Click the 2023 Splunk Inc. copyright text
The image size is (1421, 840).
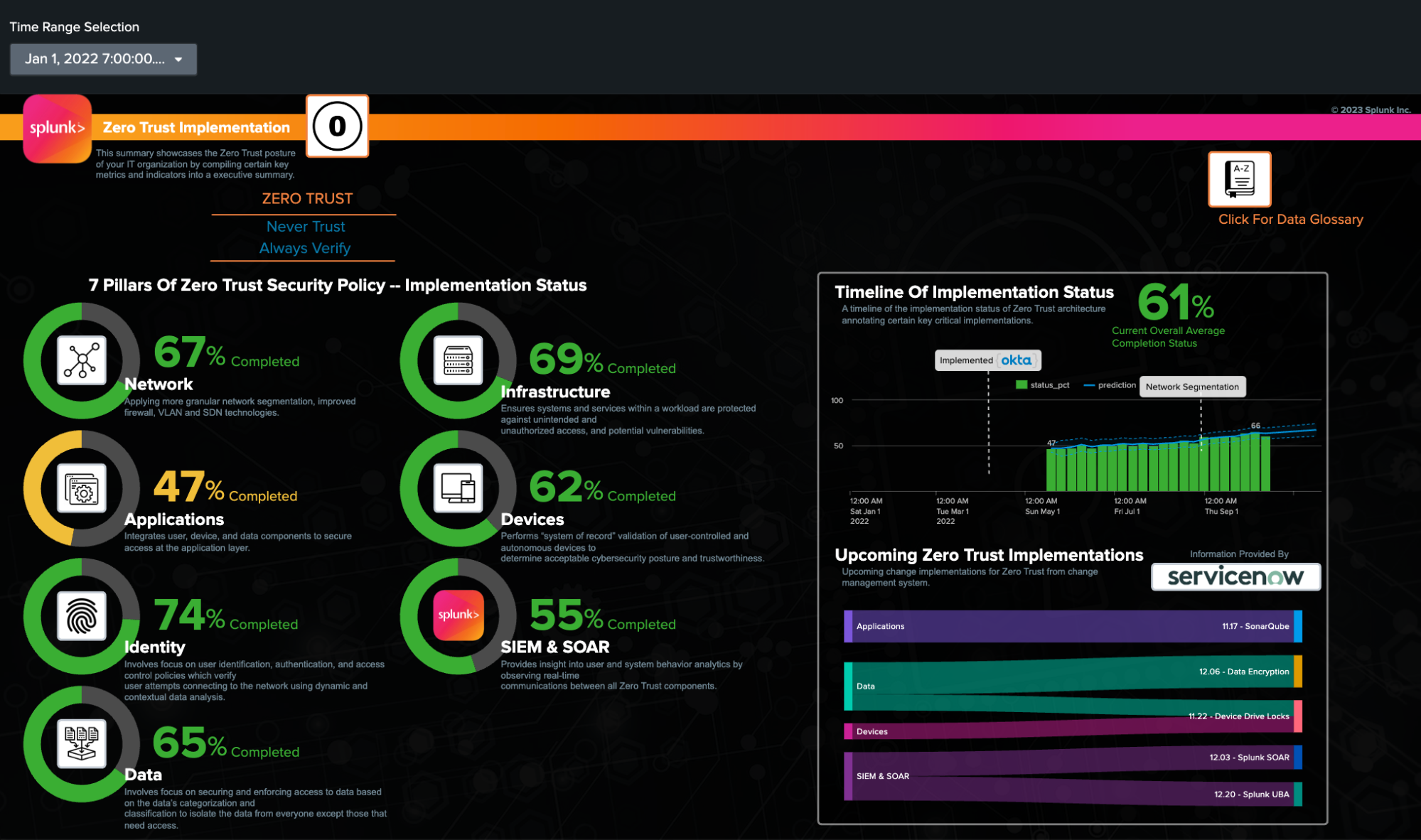click(x=1371, y=110)
